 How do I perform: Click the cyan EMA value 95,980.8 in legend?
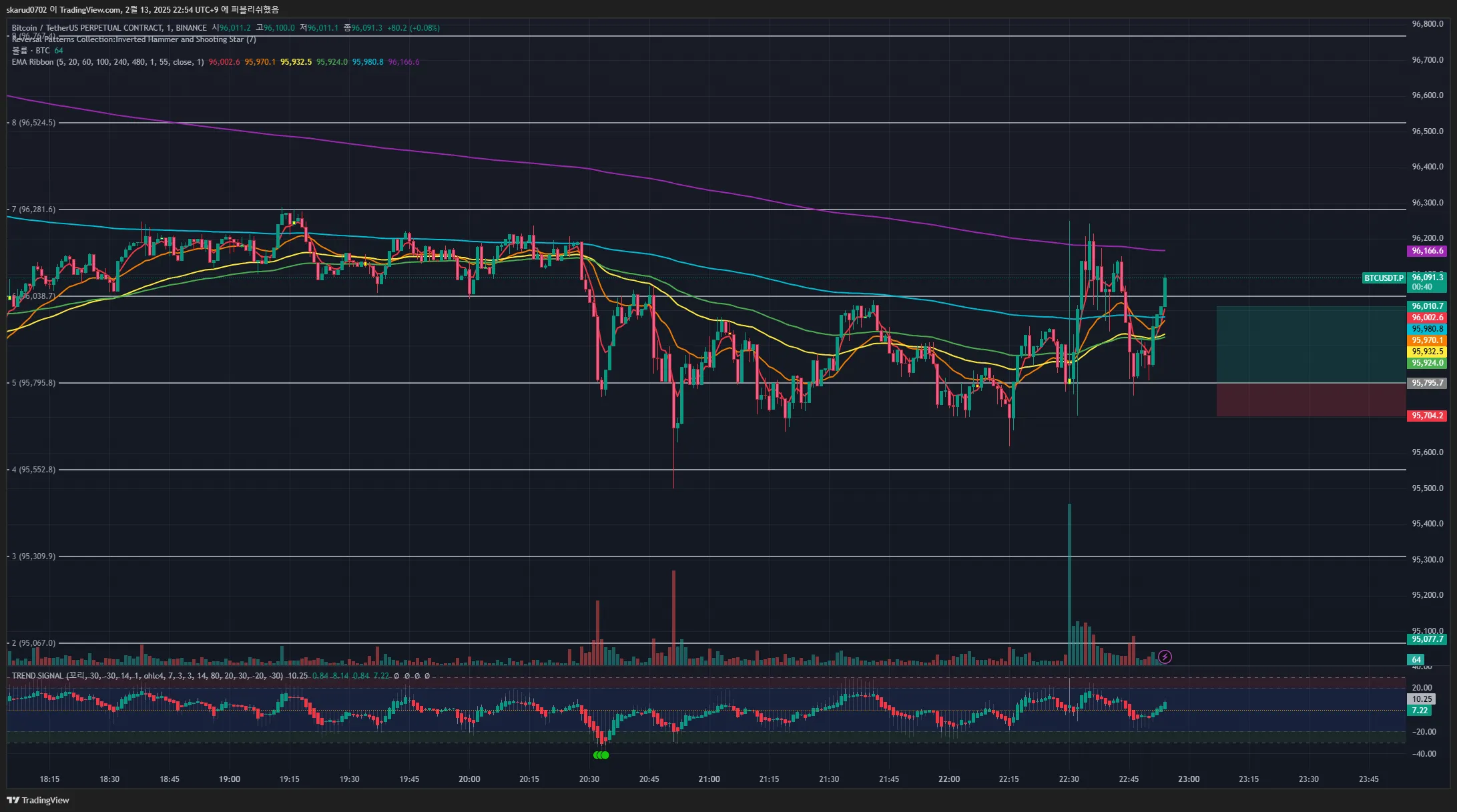(x=368, y=62)
